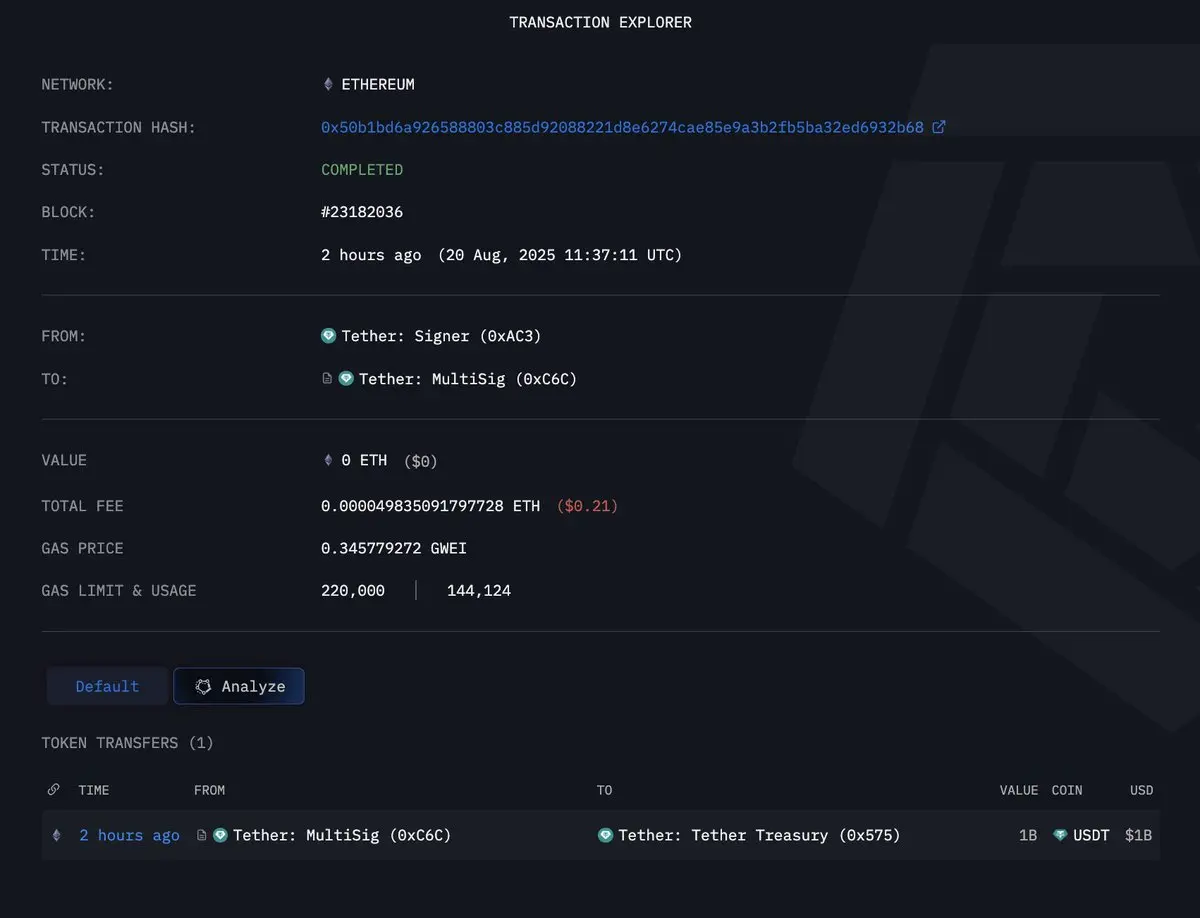Open Tether: Signer (0xAC3) address
Screen dimensions: 1200x918
[441, 336]
